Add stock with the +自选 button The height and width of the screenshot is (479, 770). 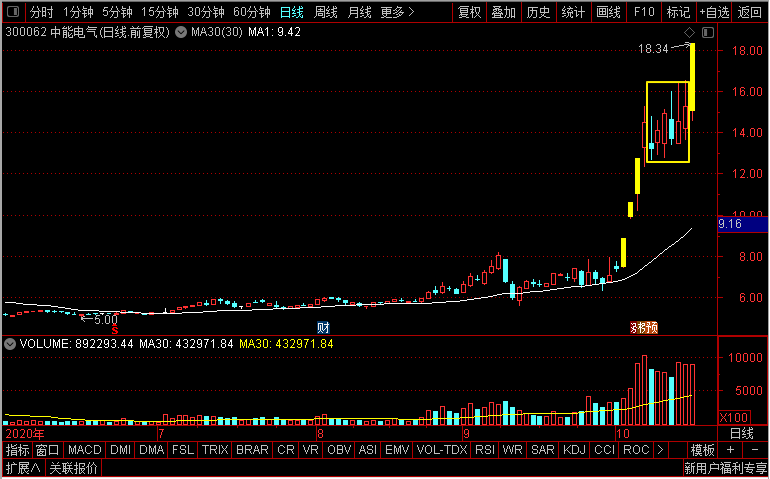[714, 12]
